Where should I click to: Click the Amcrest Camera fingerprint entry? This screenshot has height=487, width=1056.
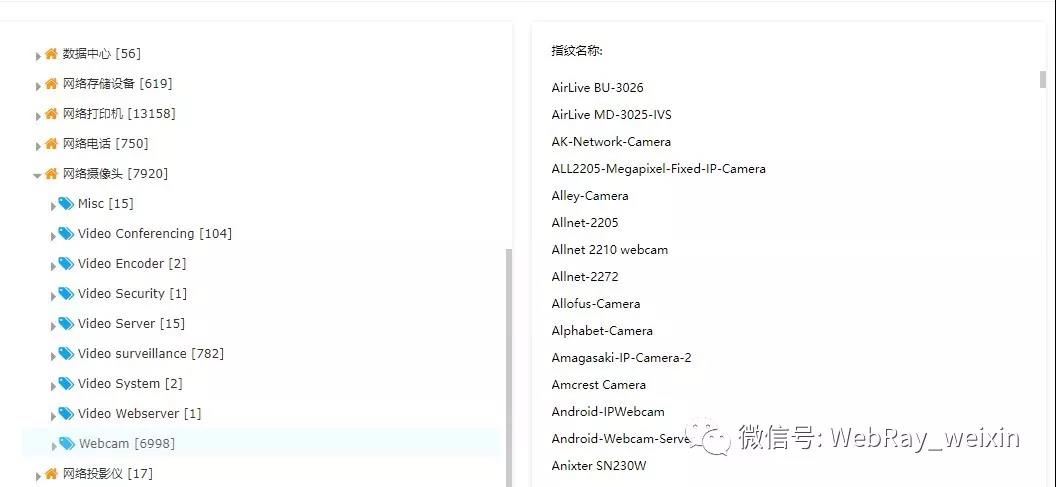599,385
